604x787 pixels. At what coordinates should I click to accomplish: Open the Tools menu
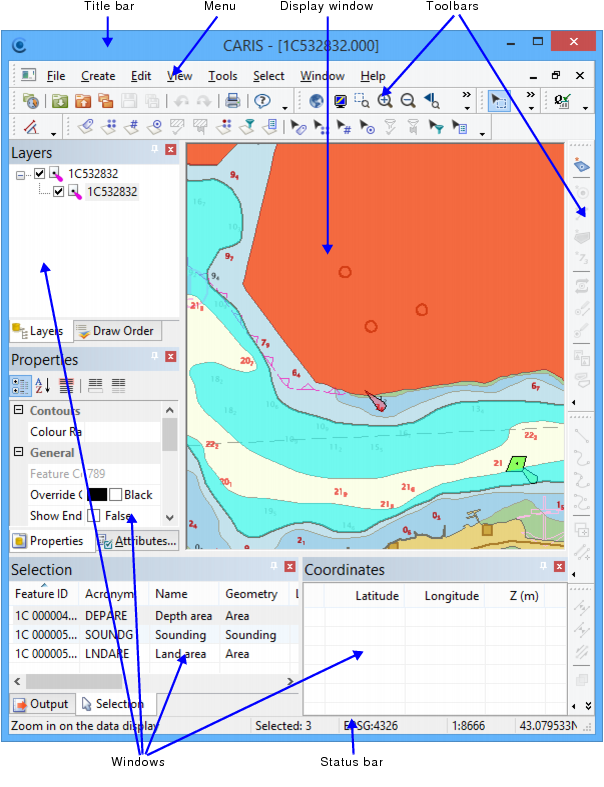click(x=222, y=76)
